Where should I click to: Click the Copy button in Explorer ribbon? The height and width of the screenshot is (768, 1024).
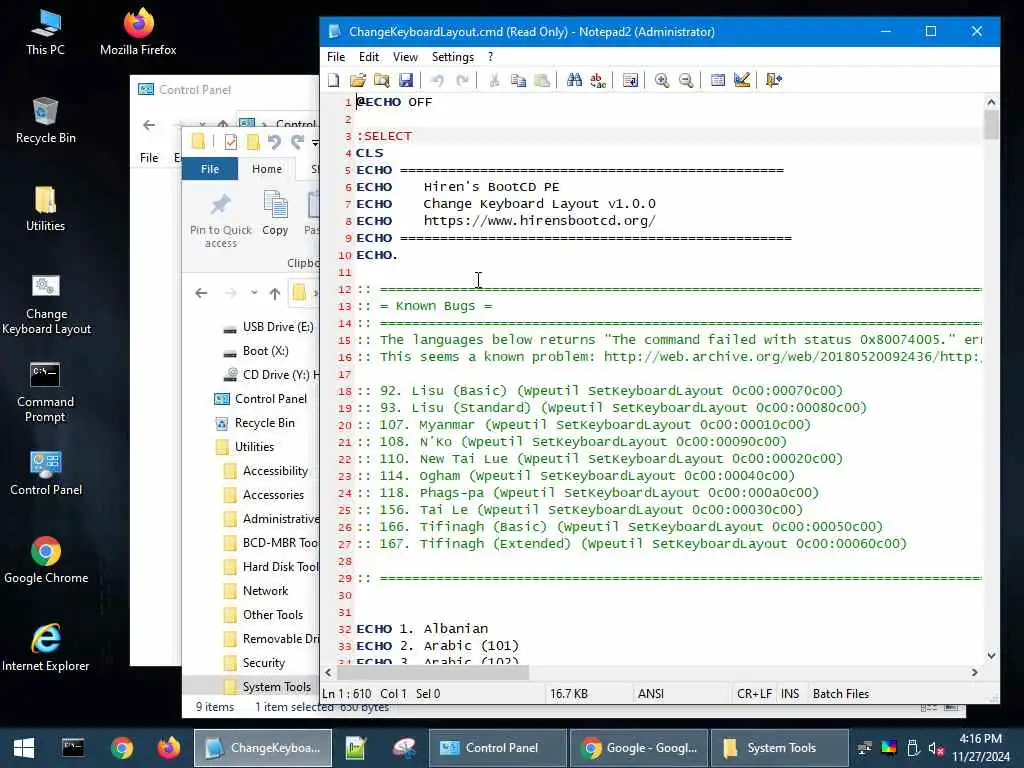coord(275,213)
